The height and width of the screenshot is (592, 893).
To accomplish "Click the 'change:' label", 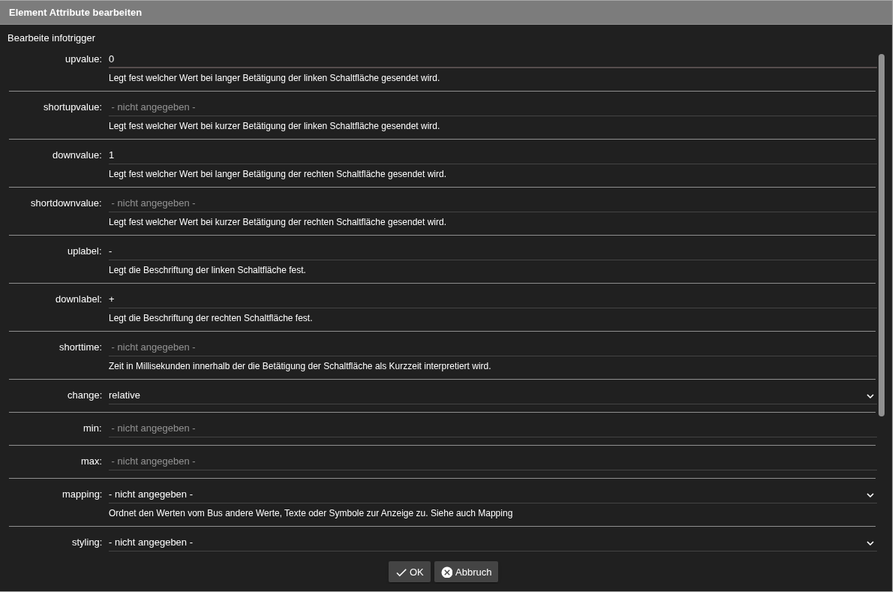I will [x=84, y=395].
